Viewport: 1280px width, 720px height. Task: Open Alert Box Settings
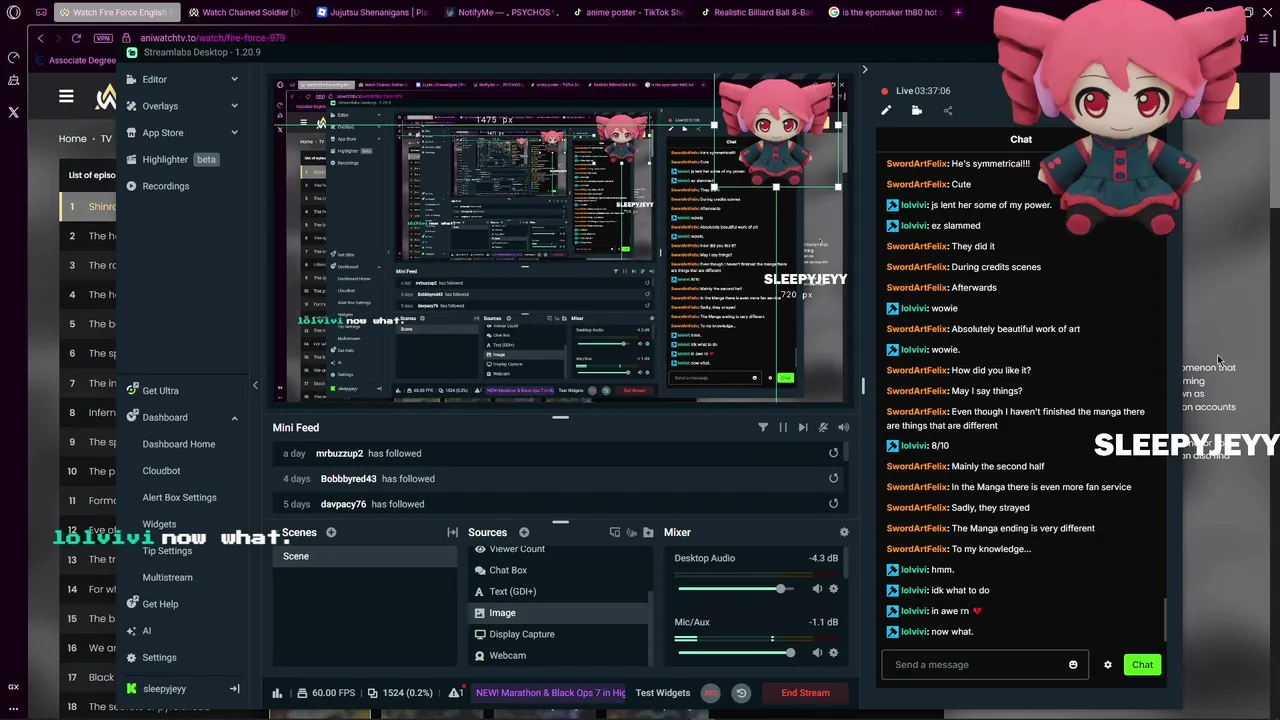[179, 498]
